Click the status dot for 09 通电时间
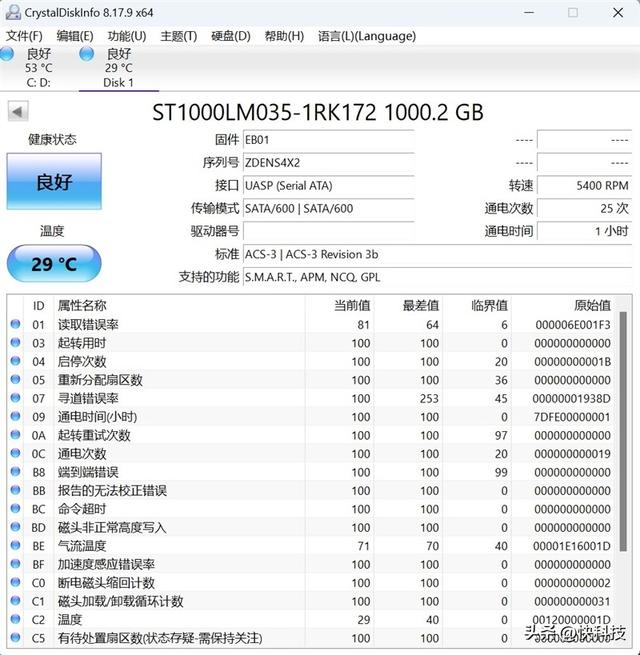The image size is (640, 655). (15, 416)
